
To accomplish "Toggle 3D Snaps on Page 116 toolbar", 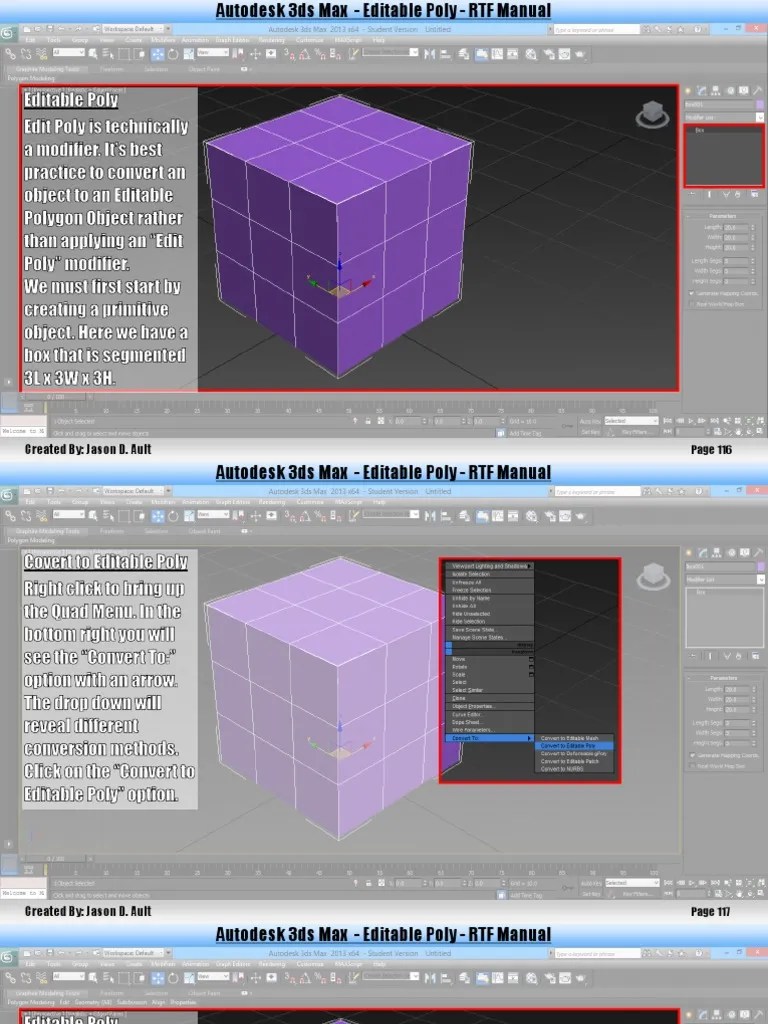I will pos(290,55).
